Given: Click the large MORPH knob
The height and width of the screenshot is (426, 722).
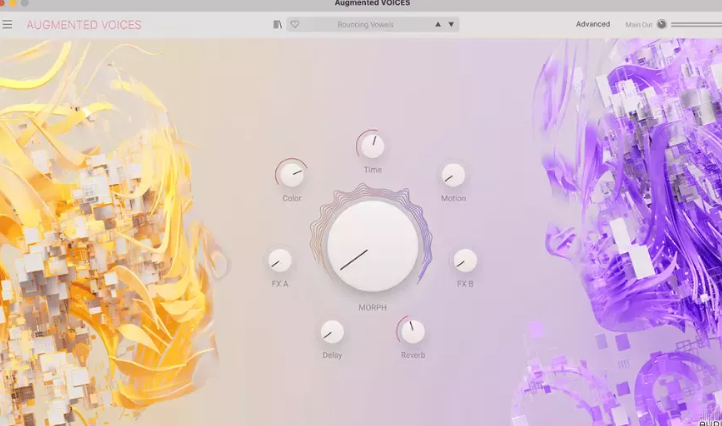Looking at the screenshot, I should (372, 246).
